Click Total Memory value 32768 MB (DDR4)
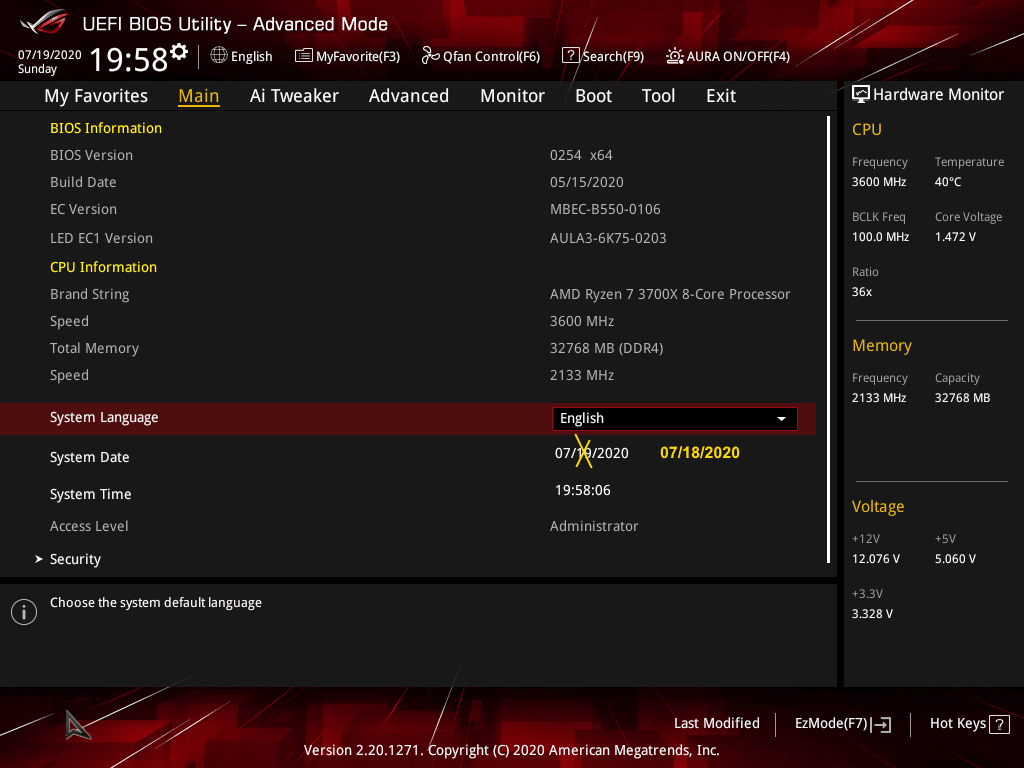 (607, 349)
